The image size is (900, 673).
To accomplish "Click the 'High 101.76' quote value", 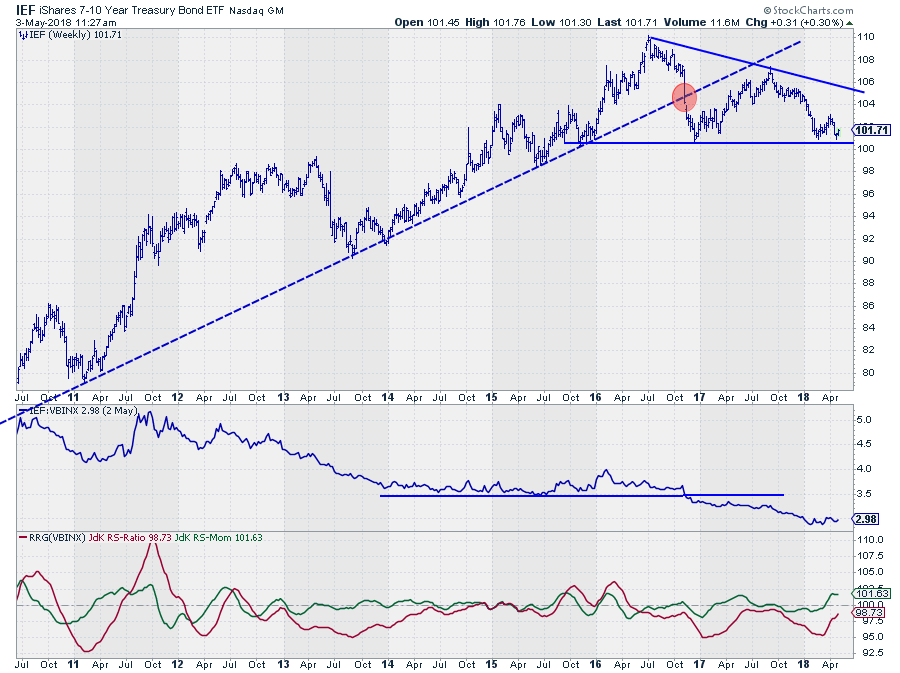I will tap(495, 22).
